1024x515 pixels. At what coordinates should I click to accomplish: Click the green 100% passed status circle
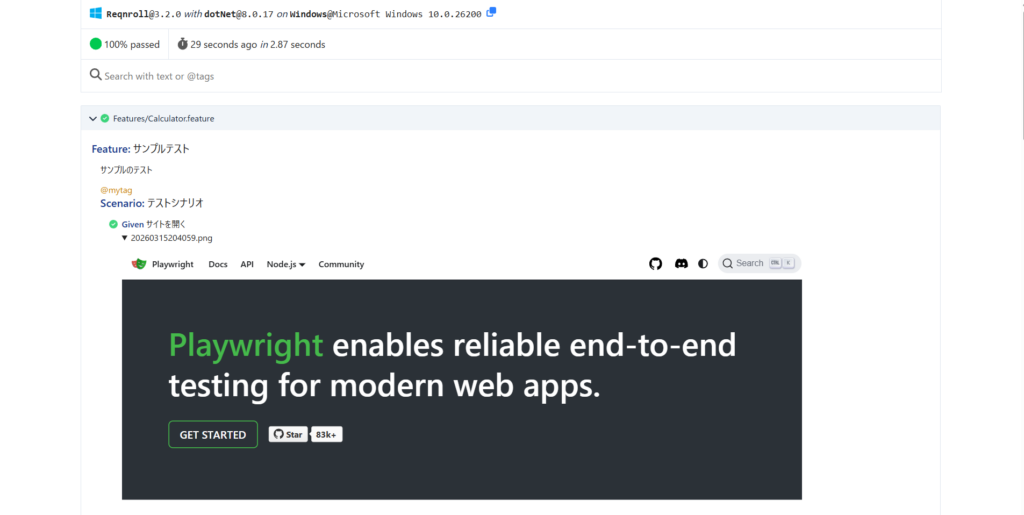click(96, 44)
